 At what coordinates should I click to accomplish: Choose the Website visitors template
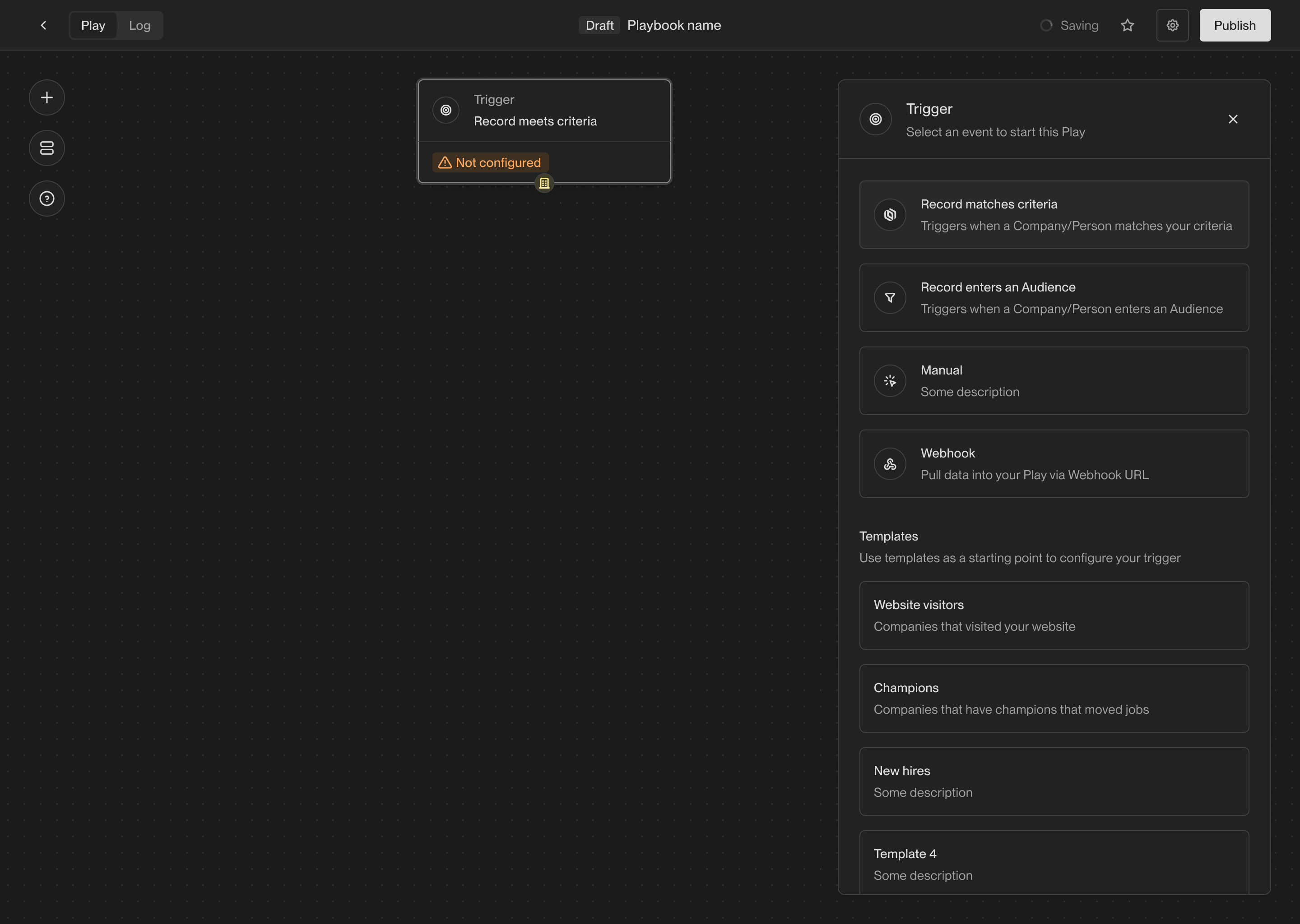[1054, 615]
